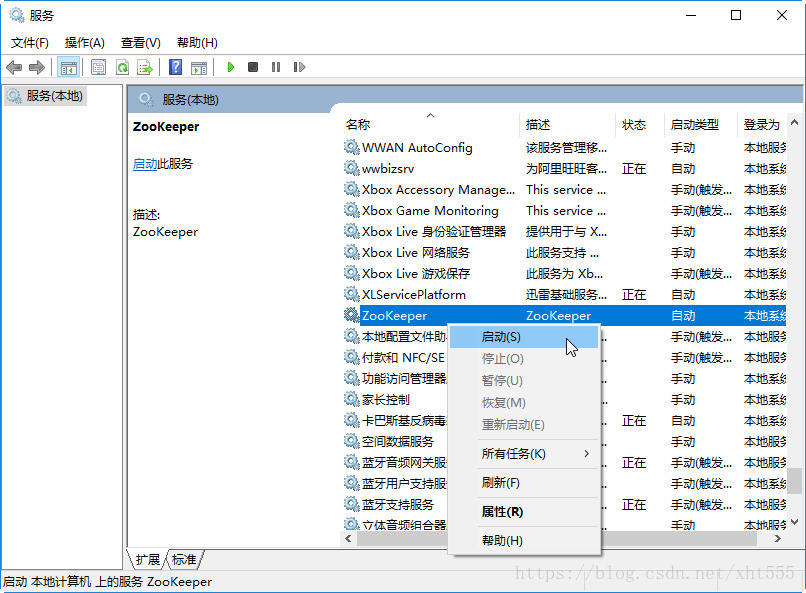
Task: Select the Xbox Live 网络服务 row
Action: [564, 253]
